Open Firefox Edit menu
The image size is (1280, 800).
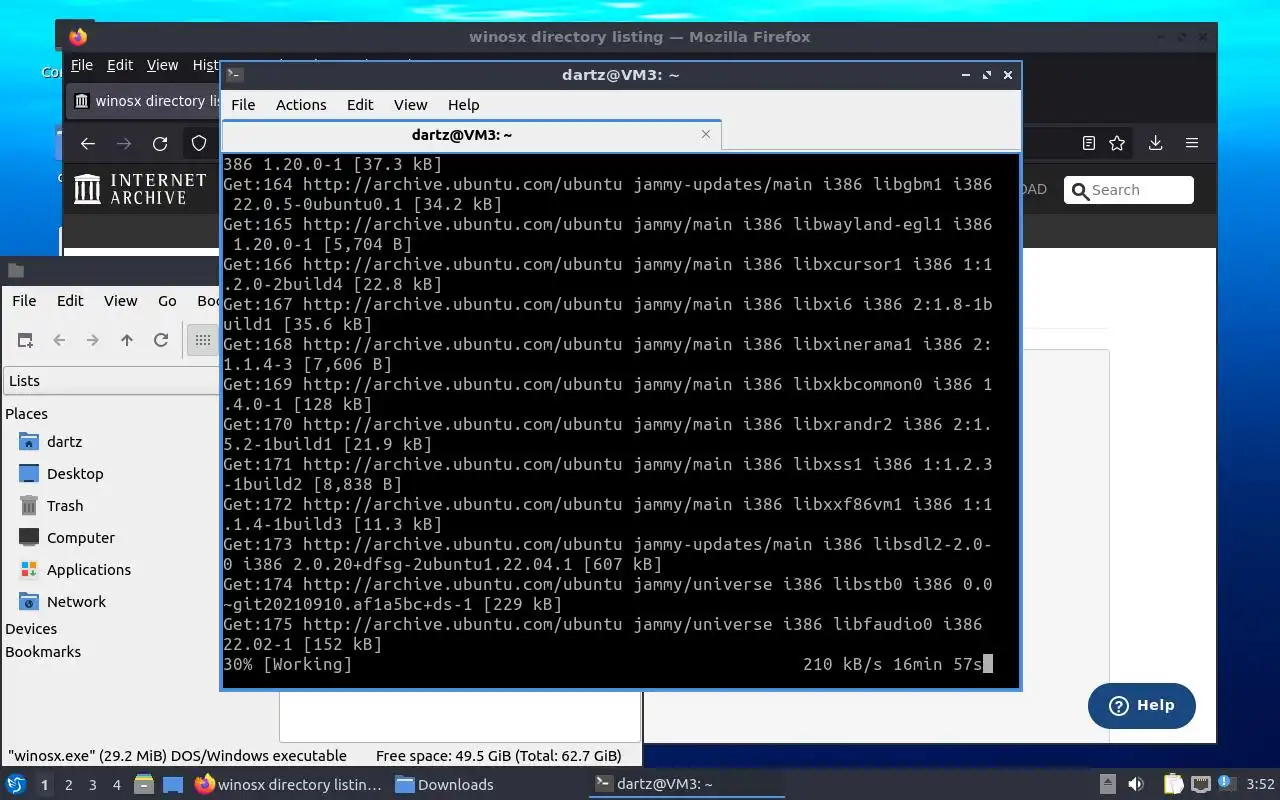(x=120, y=65)
